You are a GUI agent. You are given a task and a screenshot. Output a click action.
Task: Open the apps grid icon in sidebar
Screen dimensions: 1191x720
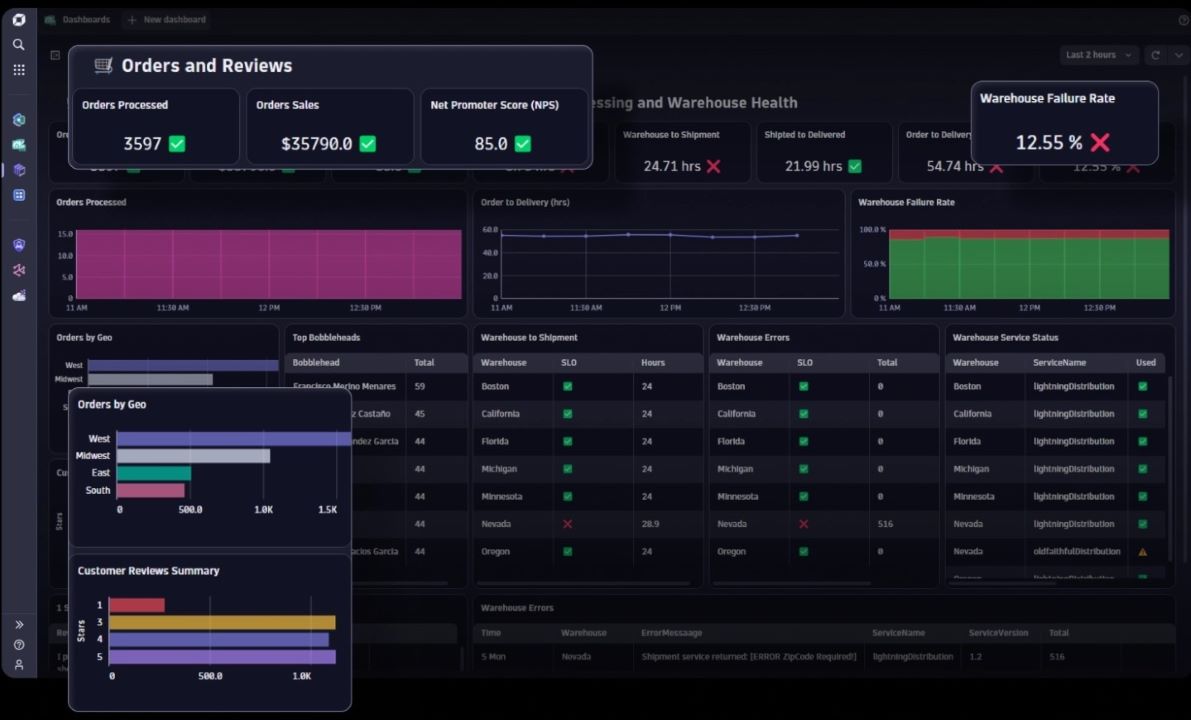18,69
